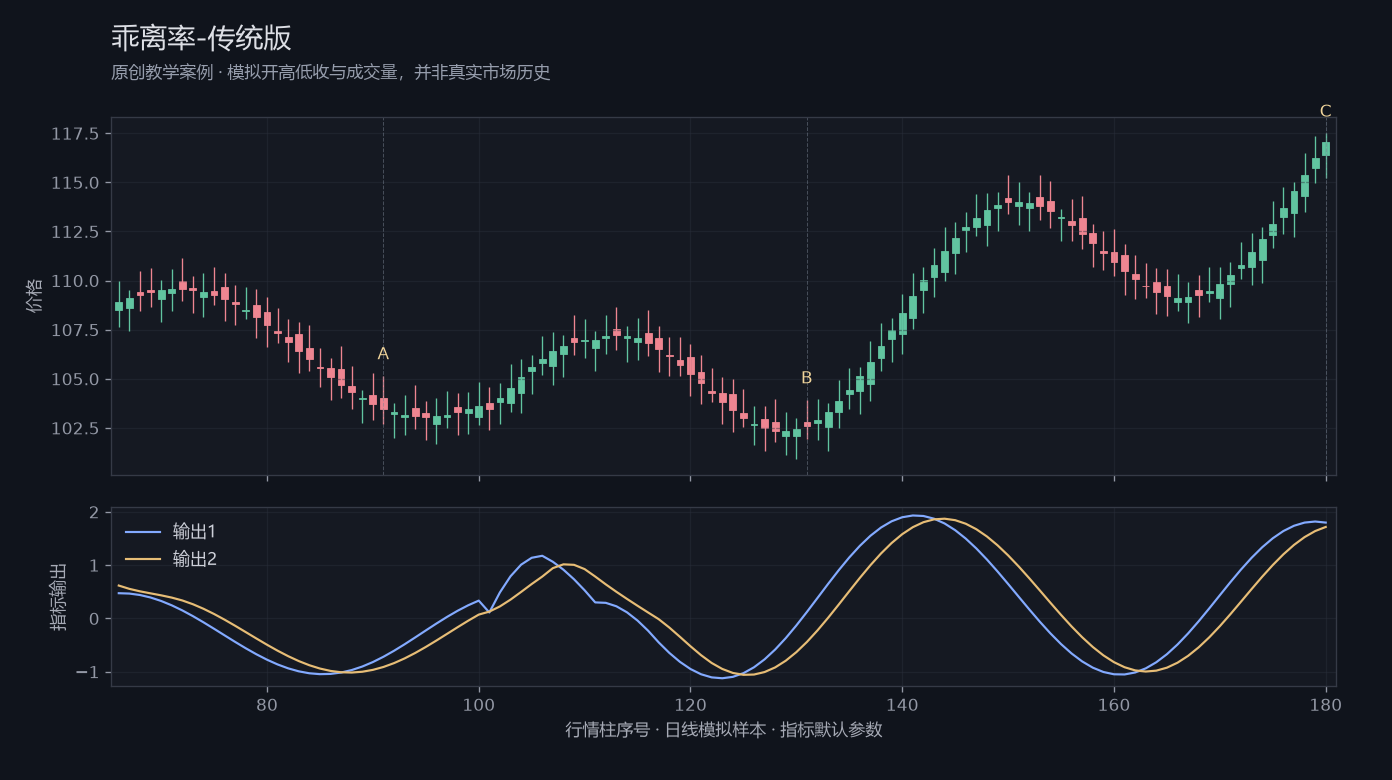This screenshot has height=780, width=1392.
Task: Click the yellow line swatch for 输出2
Action: [x=142, y=560]
